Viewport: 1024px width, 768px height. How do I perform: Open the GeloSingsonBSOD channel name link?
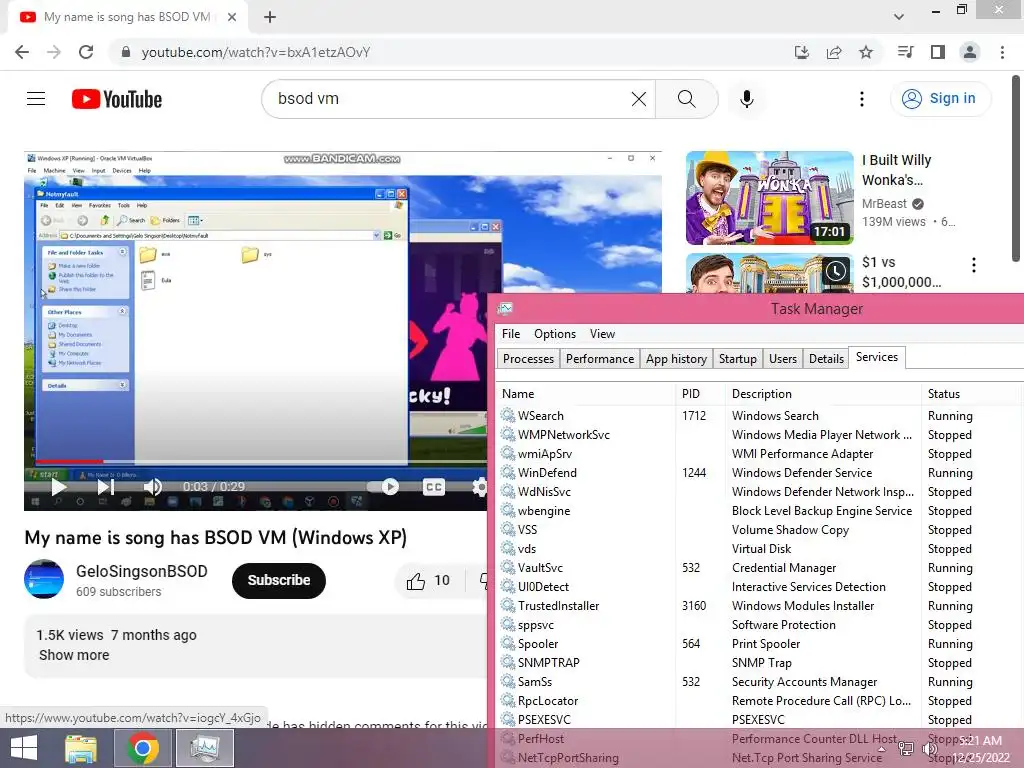(x=142, y=571)
